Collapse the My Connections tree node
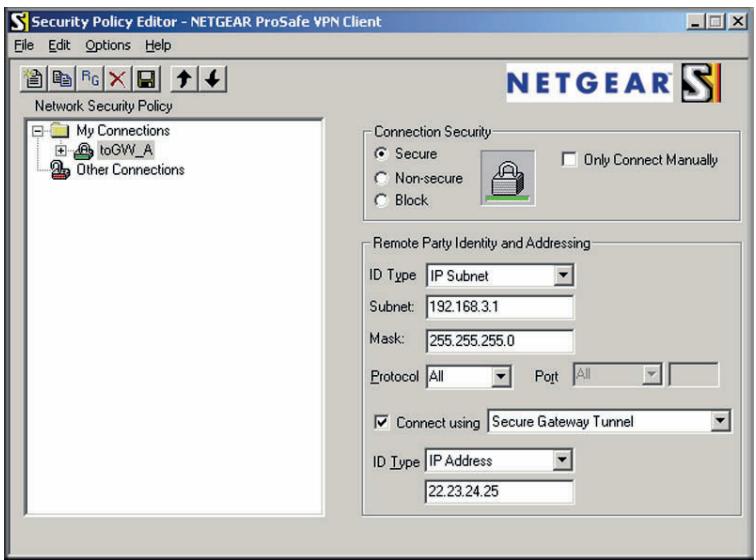Image resolution: width=756 pixels, height=560 pixels. click(x=38, y=131)
